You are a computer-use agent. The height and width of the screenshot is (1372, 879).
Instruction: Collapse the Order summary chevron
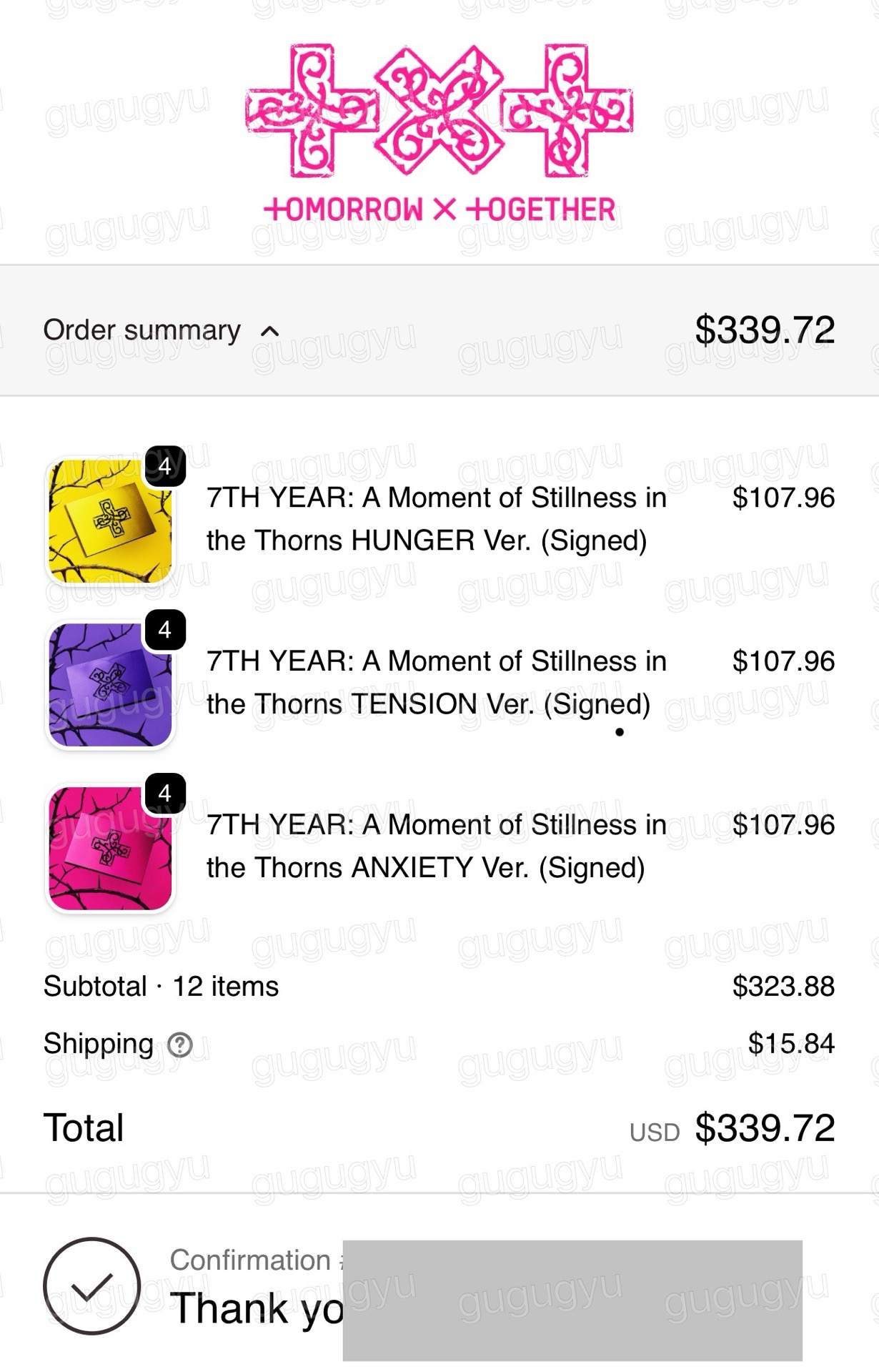click(x=270, y=331)
